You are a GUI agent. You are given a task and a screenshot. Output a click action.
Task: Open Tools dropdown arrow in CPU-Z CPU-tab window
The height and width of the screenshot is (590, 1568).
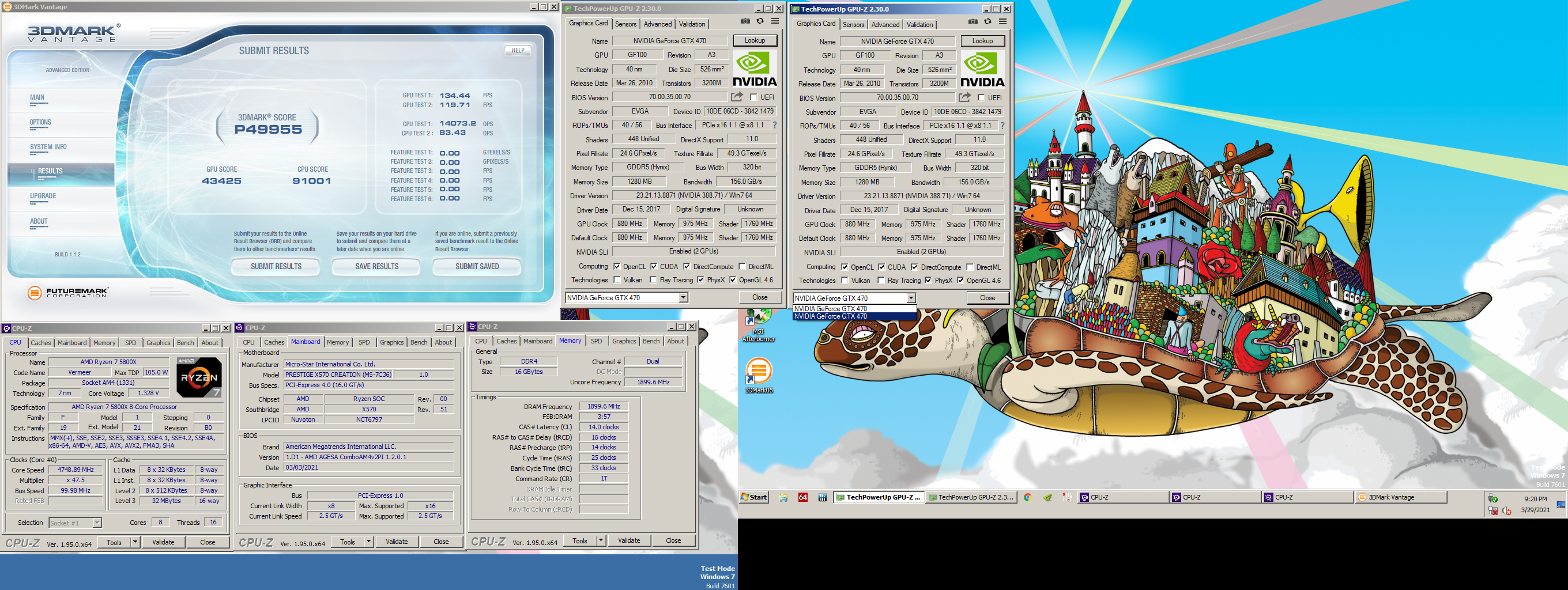(135, 542)
